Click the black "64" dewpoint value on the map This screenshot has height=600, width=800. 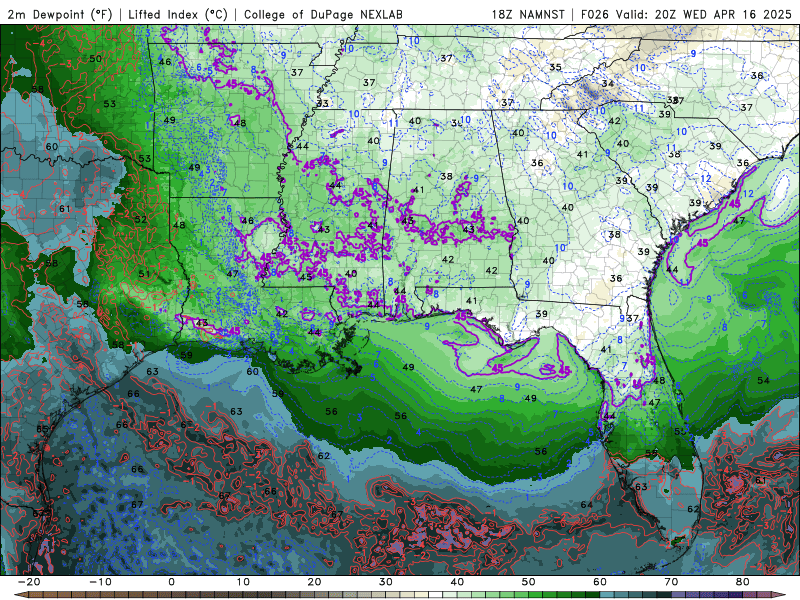pyautogui.click(x=587, y=505)
